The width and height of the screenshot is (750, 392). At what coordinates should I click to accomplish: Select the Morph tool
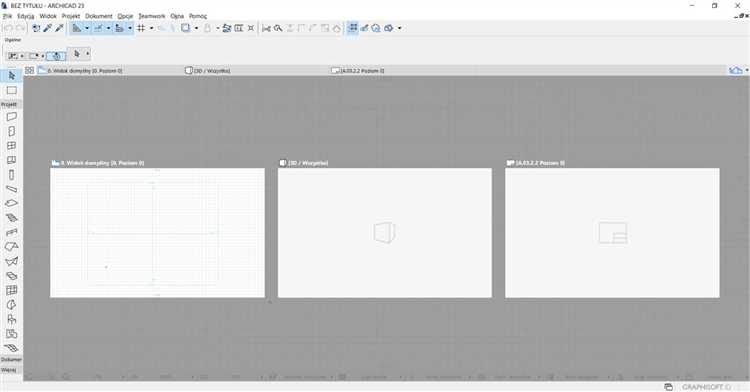(x=11, y=305)
